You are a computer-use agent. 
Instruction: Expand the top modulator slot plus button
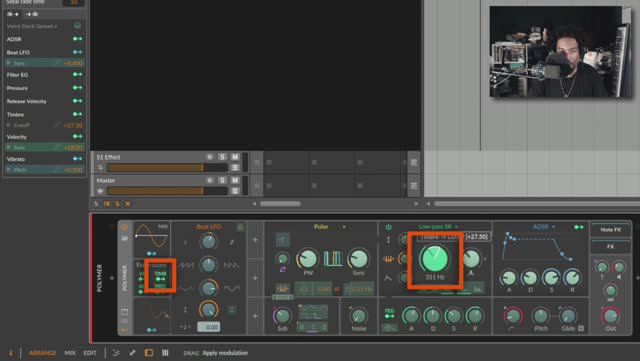coord(255,240)
